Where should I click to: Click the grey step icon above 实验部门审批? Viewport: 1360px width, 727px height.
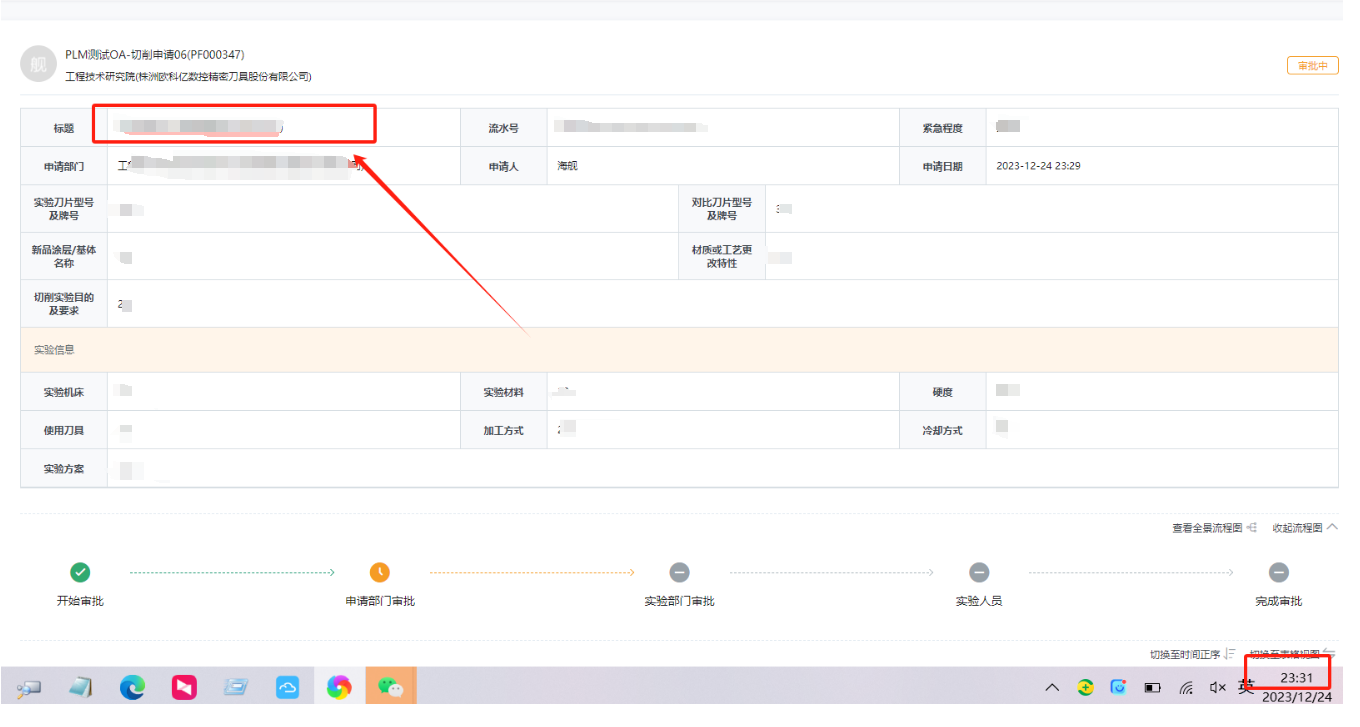[x=679, y=572]
